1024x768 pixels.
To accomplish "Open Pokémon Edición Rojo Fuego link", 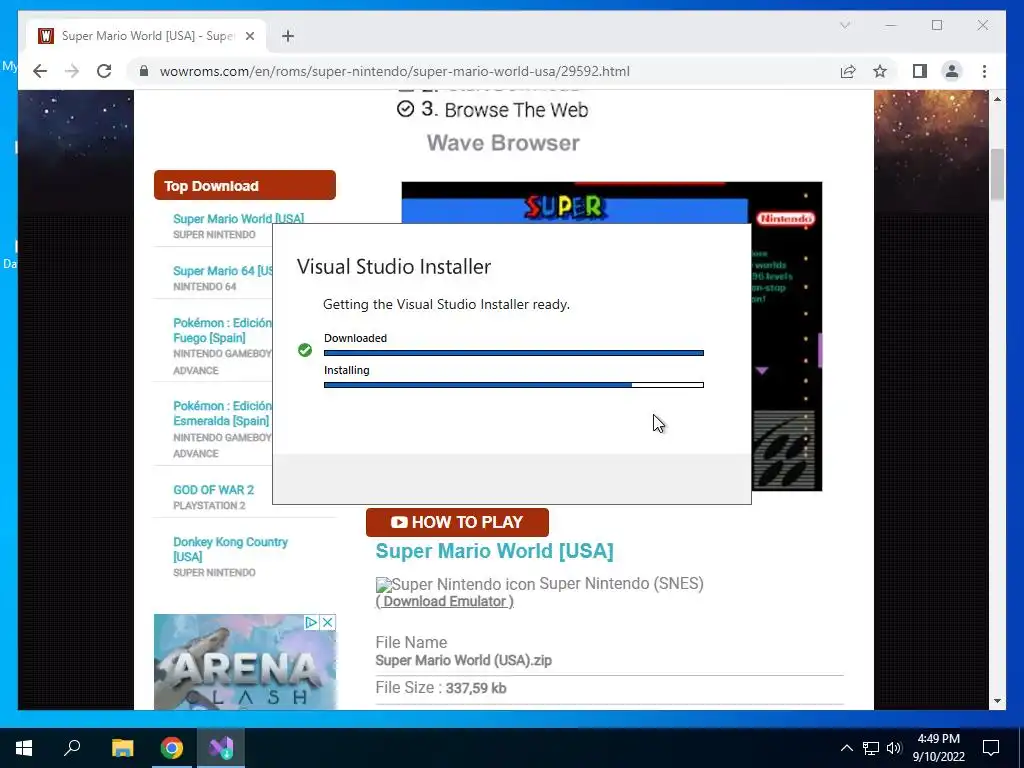I will pyautogui.click(x=222, y=330).
